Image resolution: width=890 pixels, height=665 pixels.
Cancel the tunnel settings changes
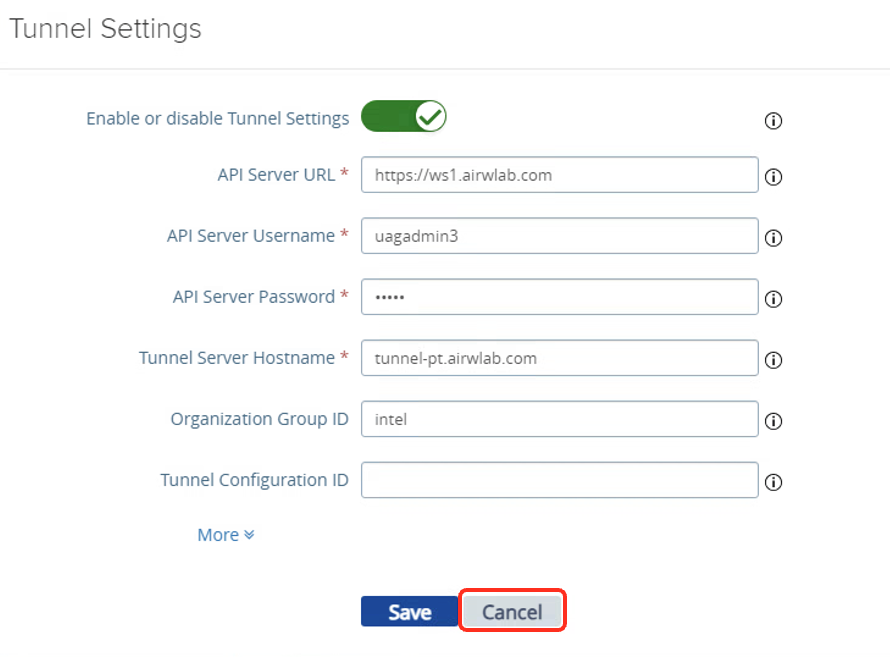point(512,612)
